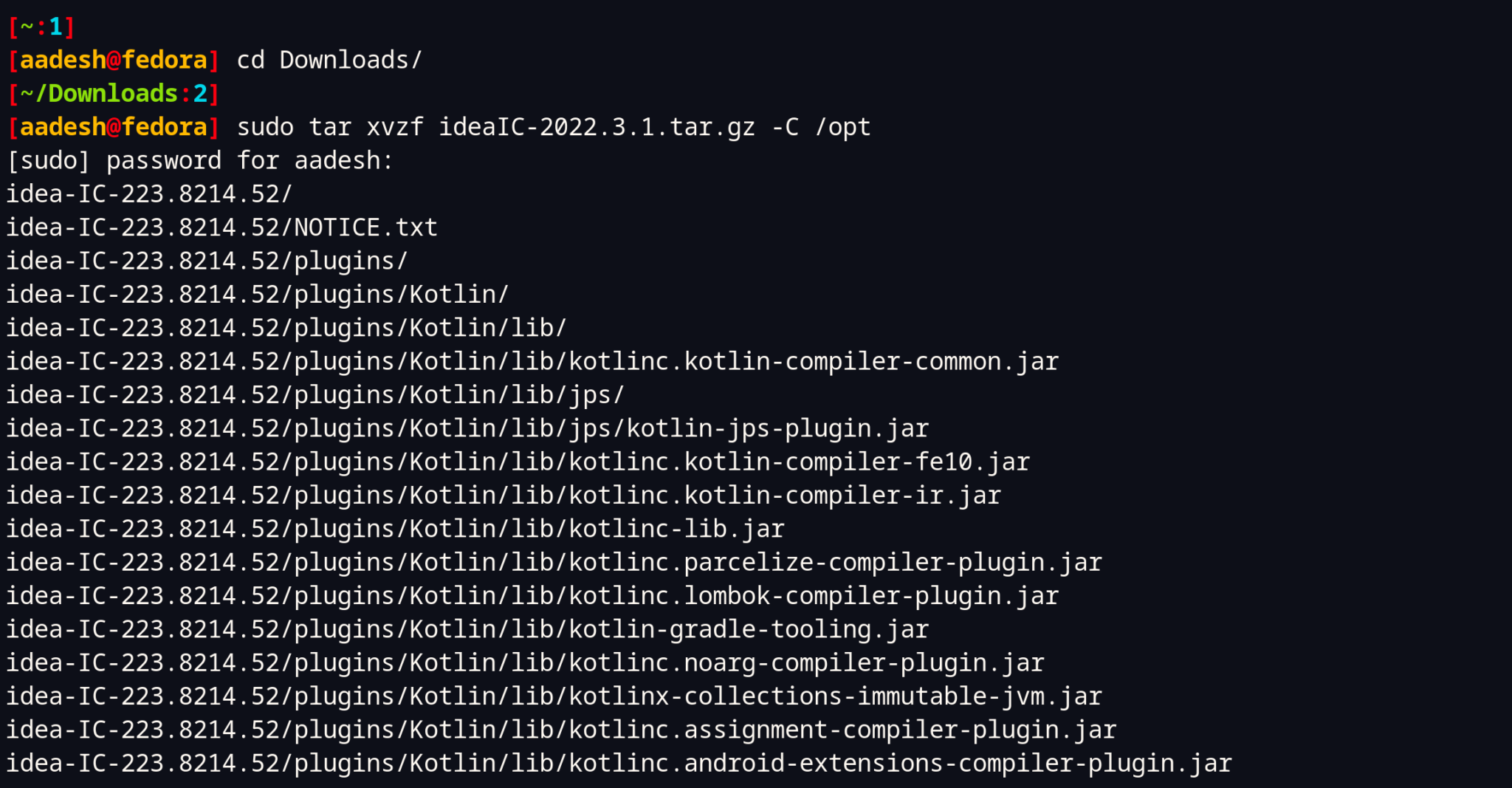Click the plugins/Kotlin/lib/jps/ directory line
1512x788 pixels.
click(x=315, y=394)
